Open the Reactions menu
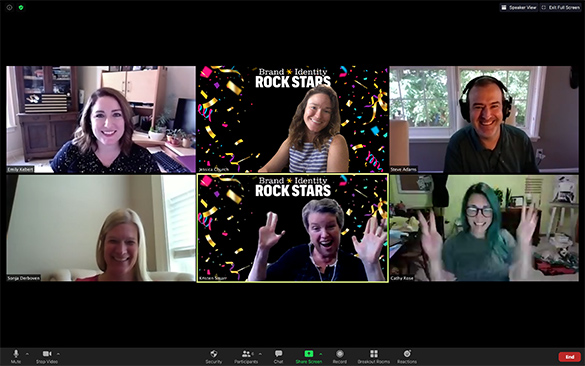 (407, 356)
